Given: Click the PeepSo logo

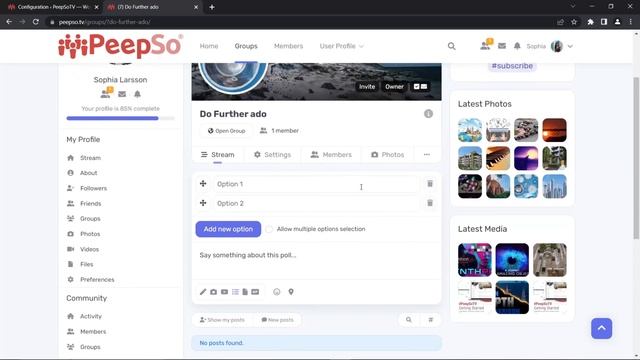Looking at the screenshot, I should click(120, 46).
